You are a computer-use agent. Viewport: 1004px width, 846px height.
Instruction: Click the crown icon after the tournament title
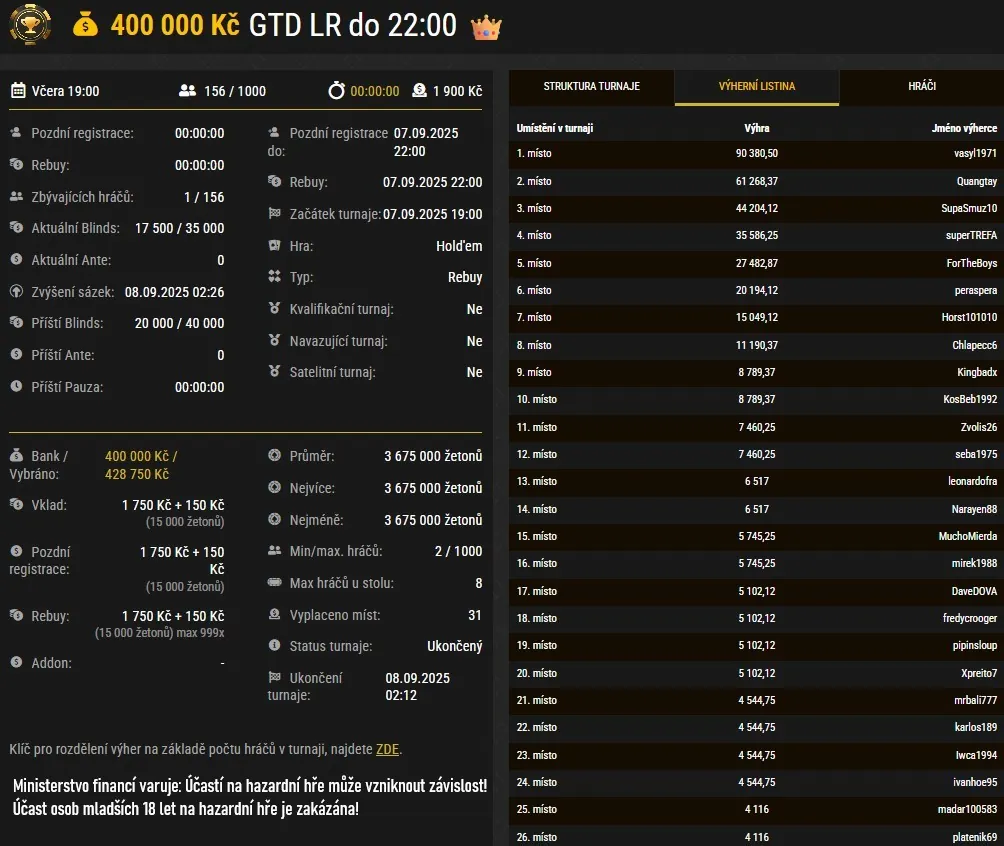tap(486, 27)
